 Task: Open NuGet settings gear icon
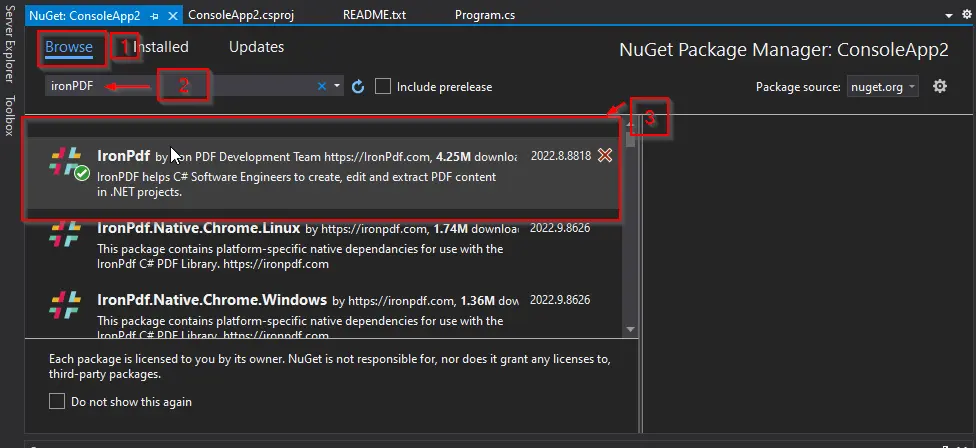pos(940,86)
